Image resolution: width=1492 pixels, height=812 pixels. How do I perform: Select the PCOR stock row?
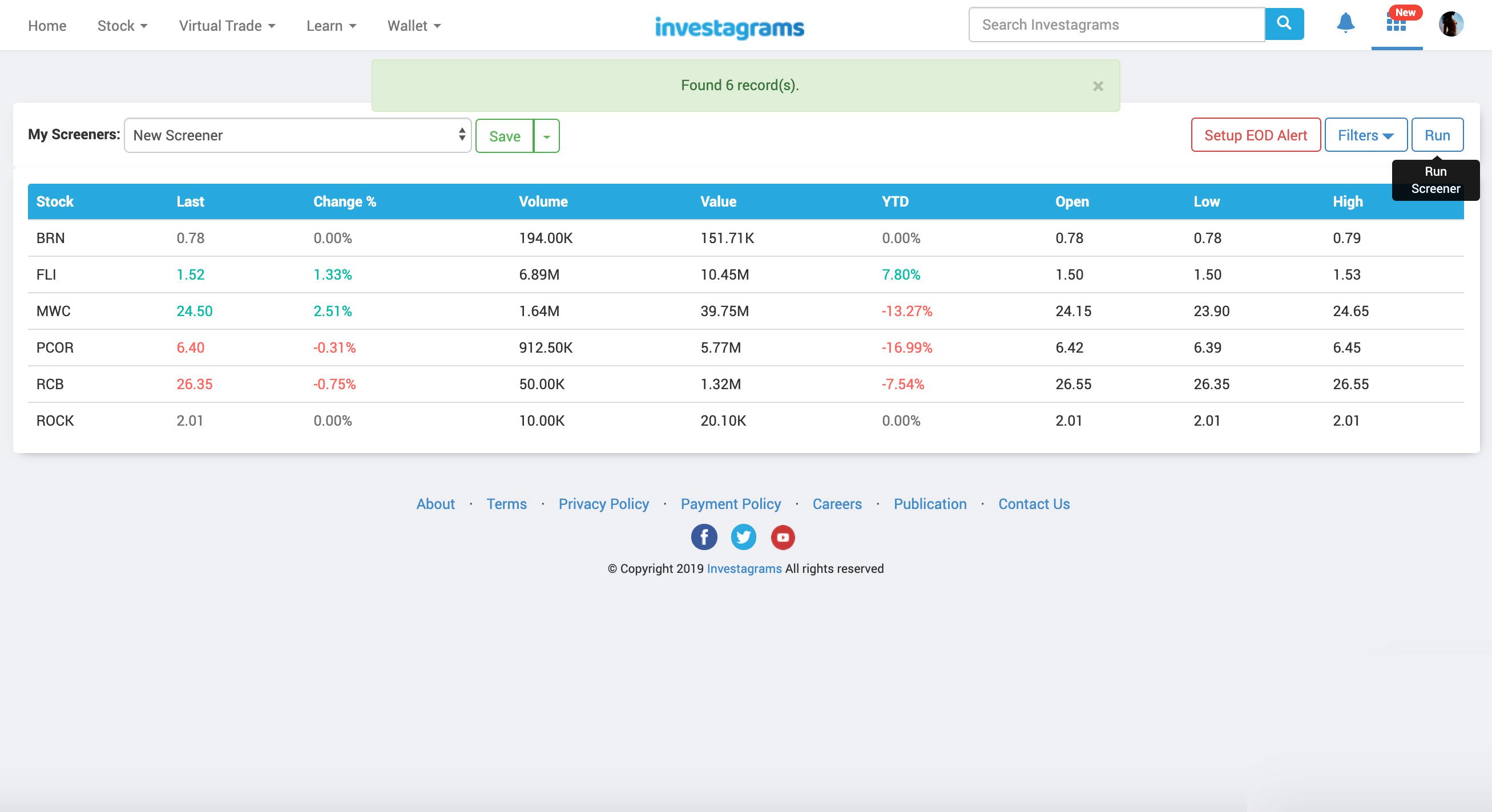click(745, 348)
